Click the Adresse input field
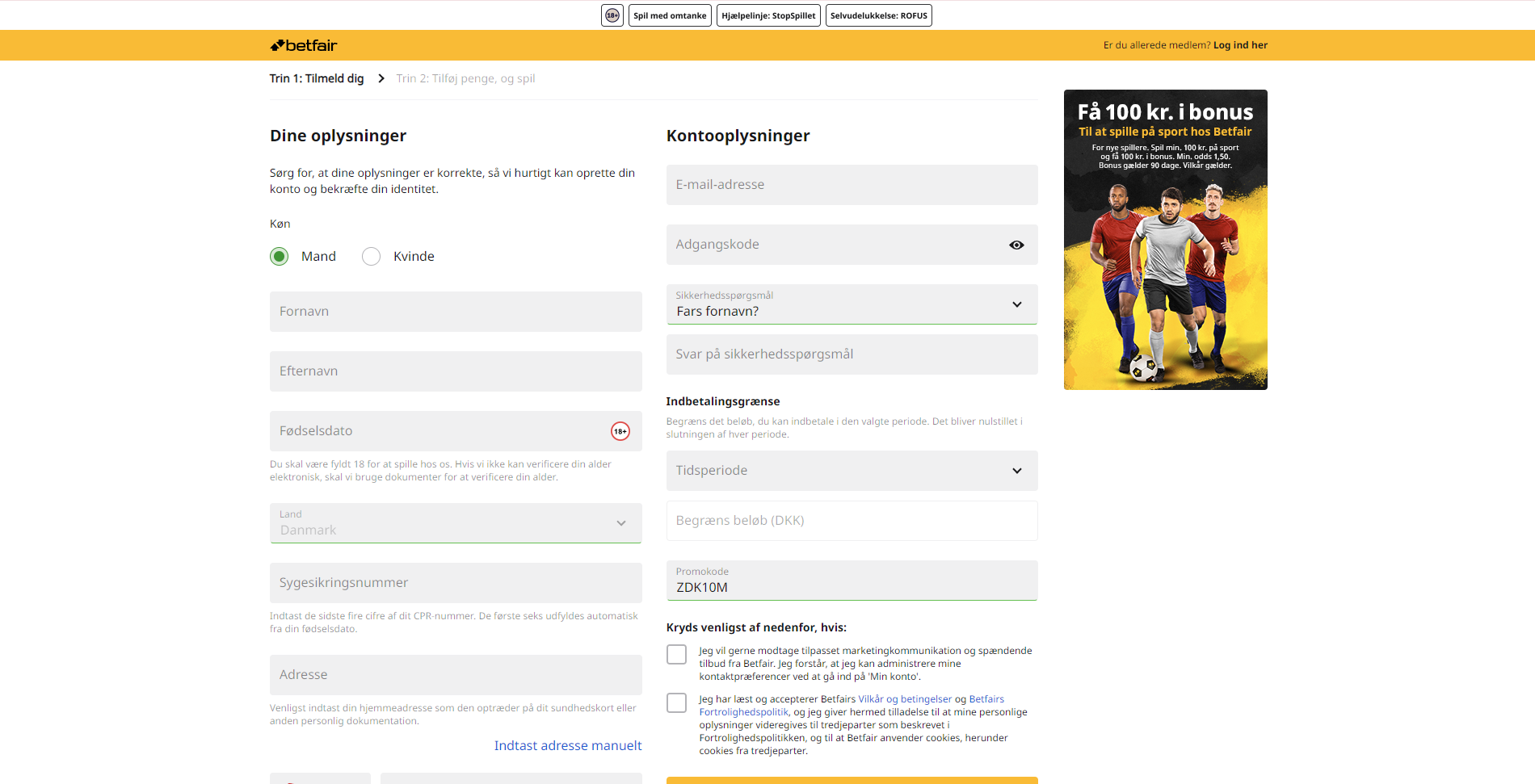Viewport: 1535px width, 784px height. pyautogui.click(x=456, y=675)
